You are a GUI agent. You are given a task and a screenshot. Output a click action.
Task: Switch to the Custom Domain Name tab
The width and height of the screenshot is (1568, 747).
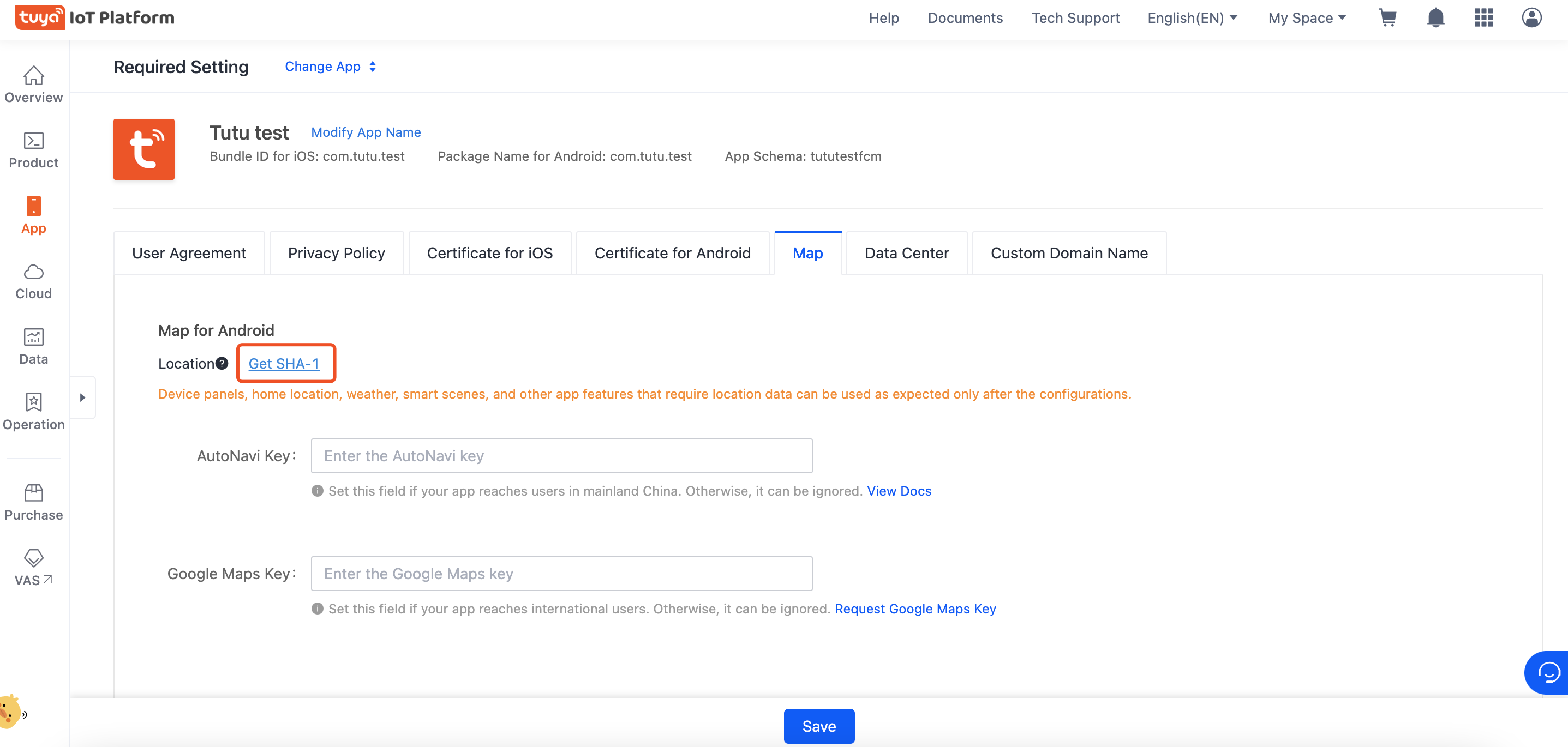point(1069,253)
